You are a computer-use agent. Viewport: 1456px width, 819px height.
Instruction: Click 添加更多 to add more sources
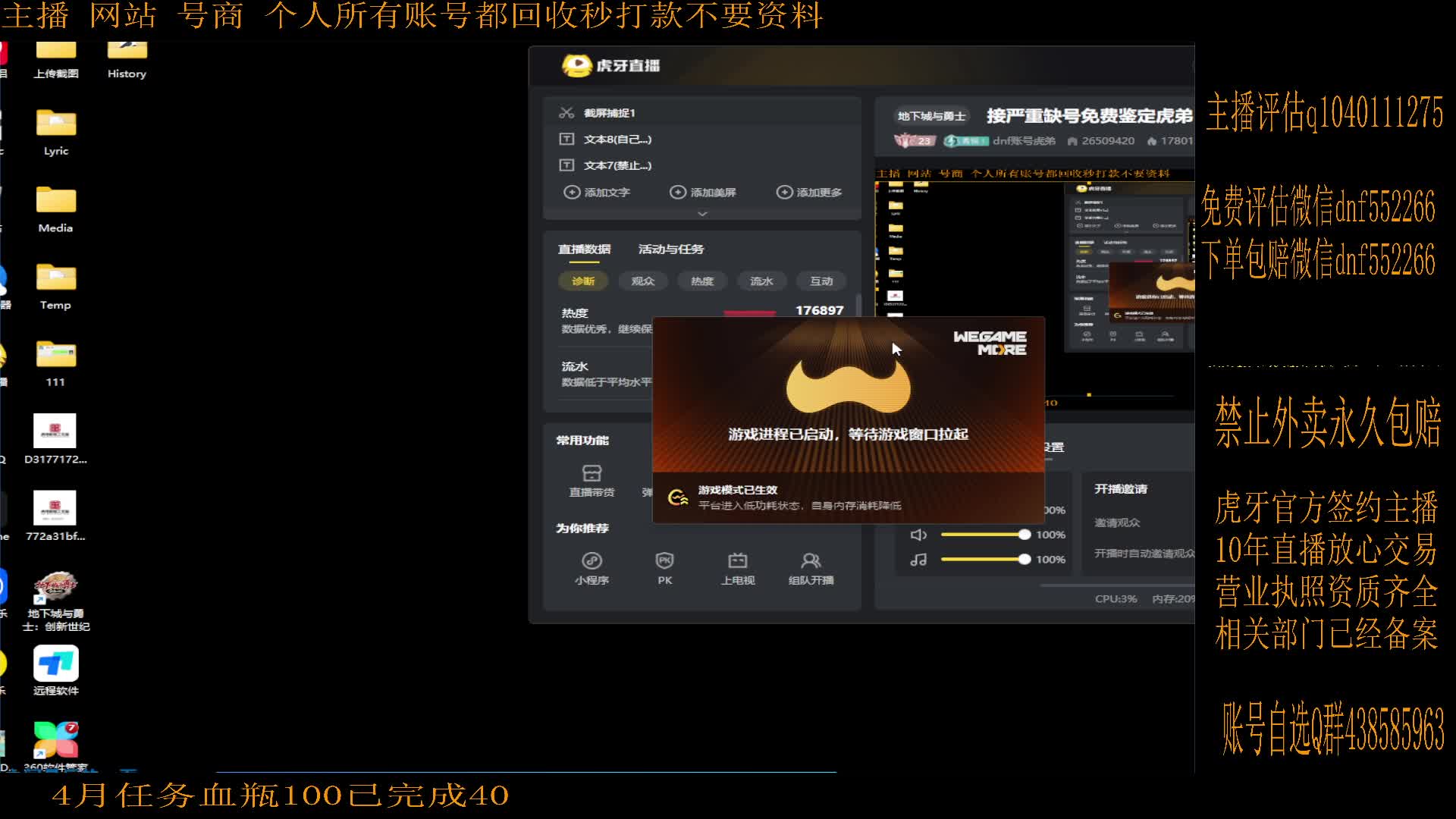click(x=809, y=192)
